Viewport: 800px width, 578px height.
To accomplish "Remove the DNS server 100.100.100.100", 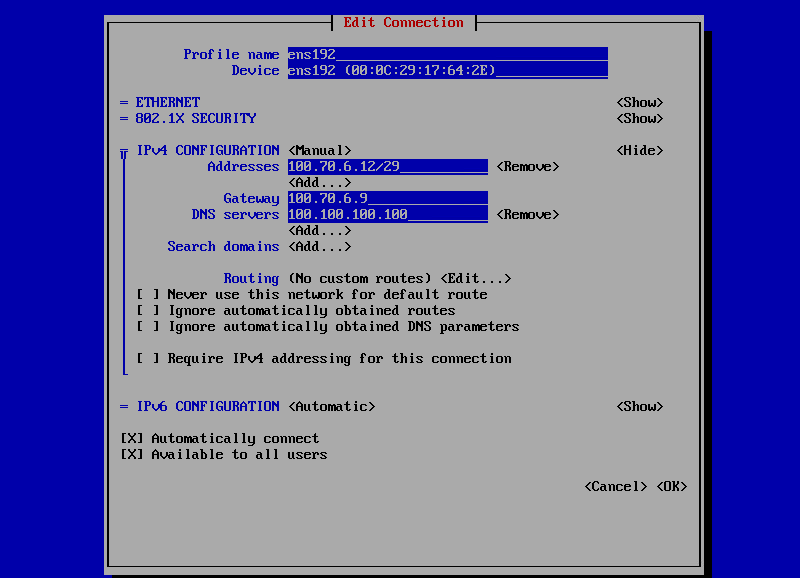I will (x=527, y=214).
